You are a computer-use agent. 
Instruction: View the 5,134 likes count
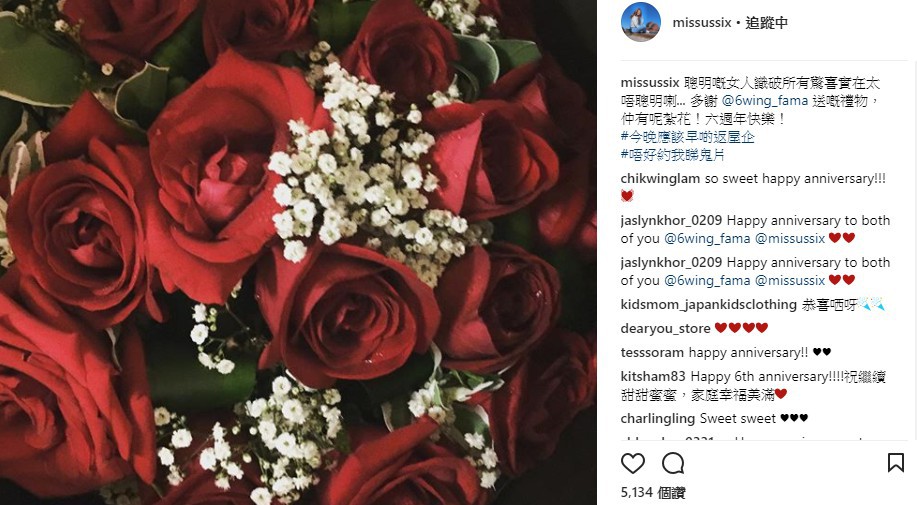point(653,493)
